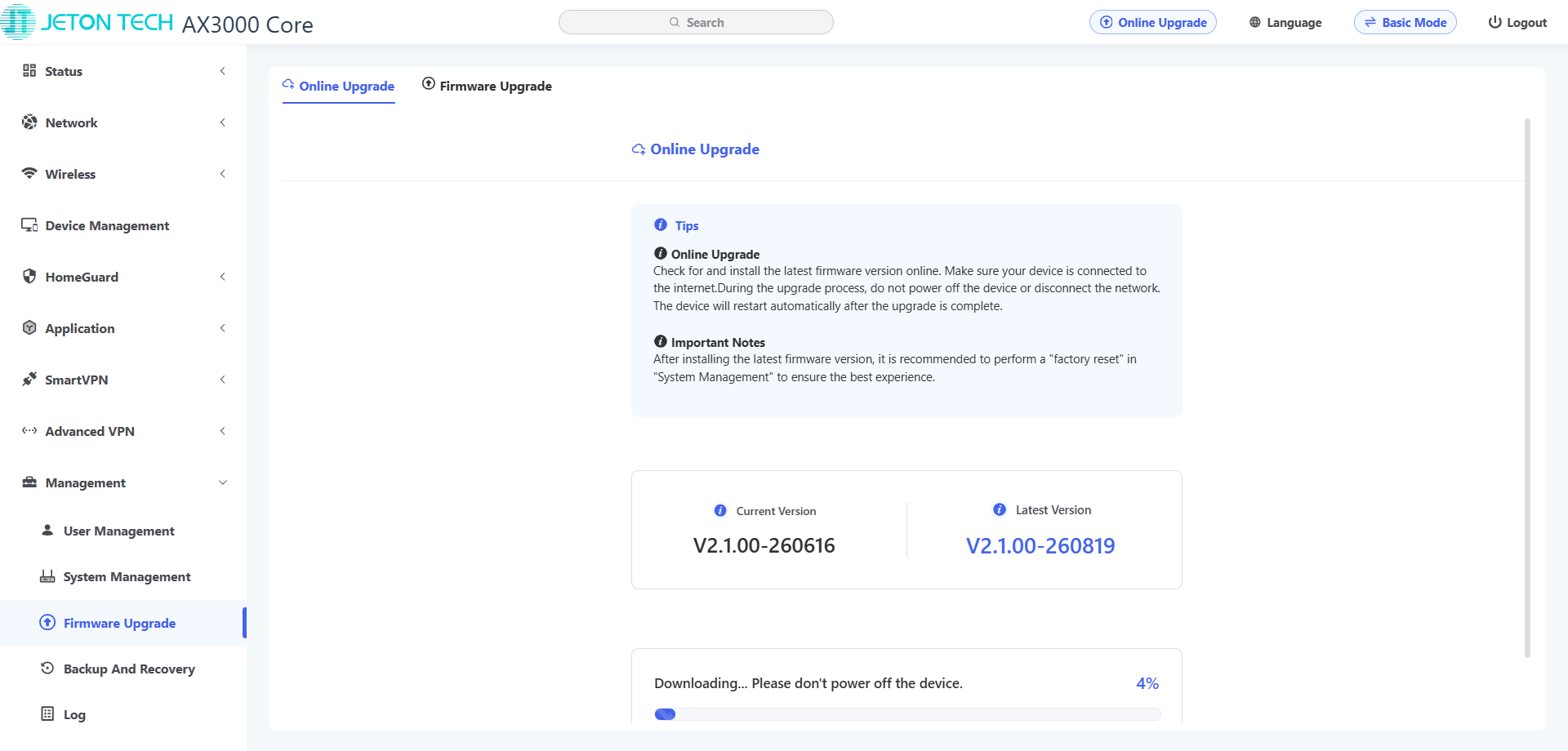Click the info icon beside Current Version
Screen dimensions: 1568x751
click(720, 510)
